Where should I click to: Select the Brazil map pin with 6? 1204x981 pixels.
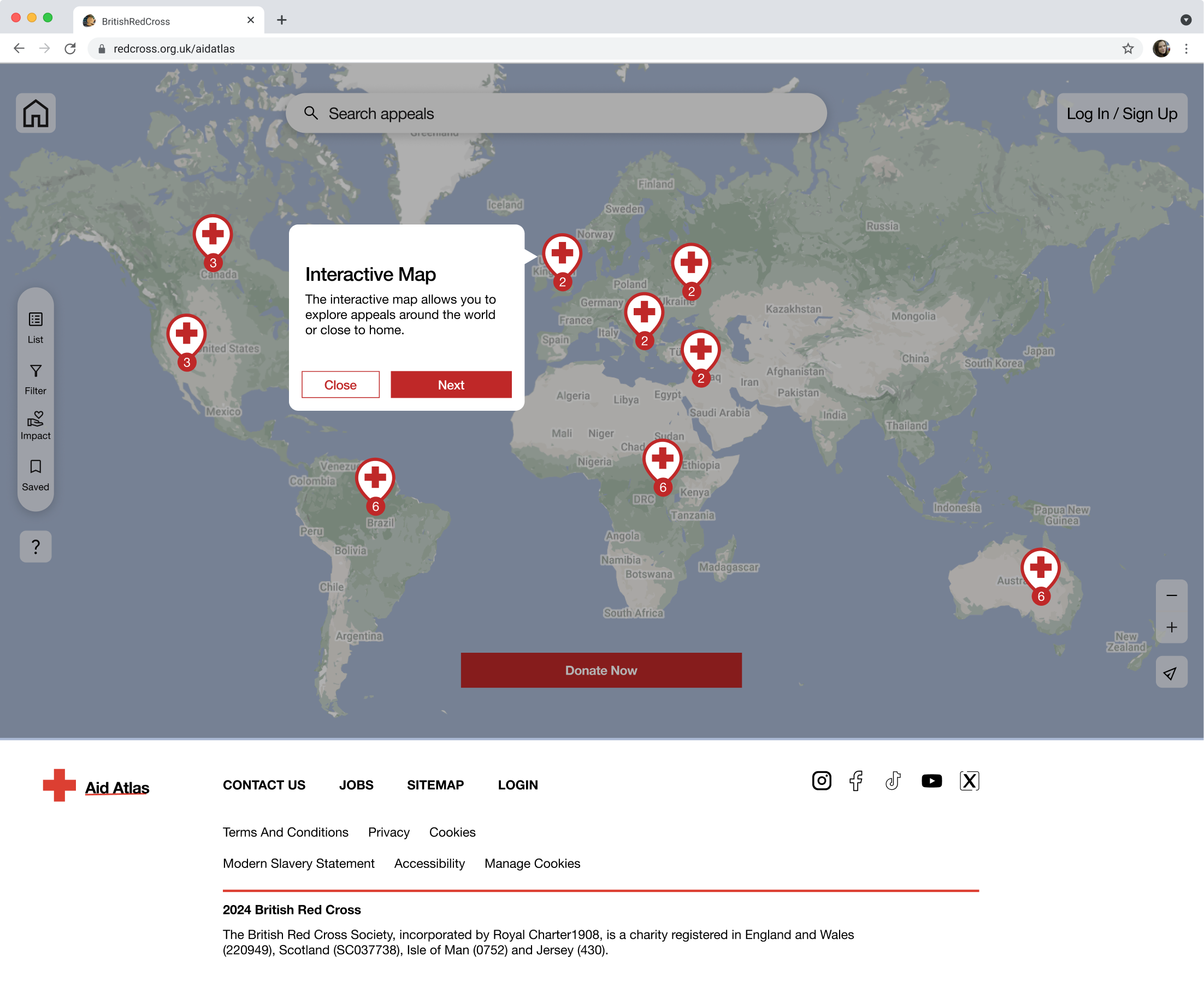coord(375,486)
